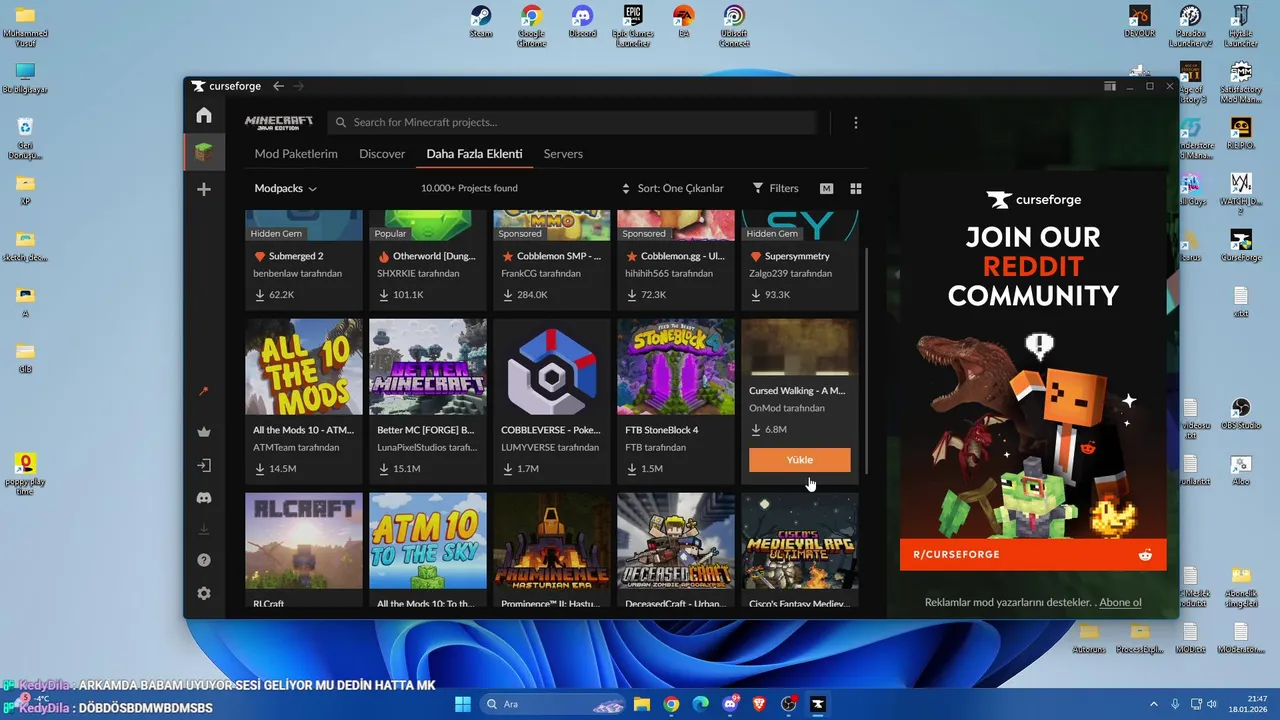Add a new game via plus icon
This screenshot has width=1280, height=720.
pyautogui.click(x=204, y=189)
